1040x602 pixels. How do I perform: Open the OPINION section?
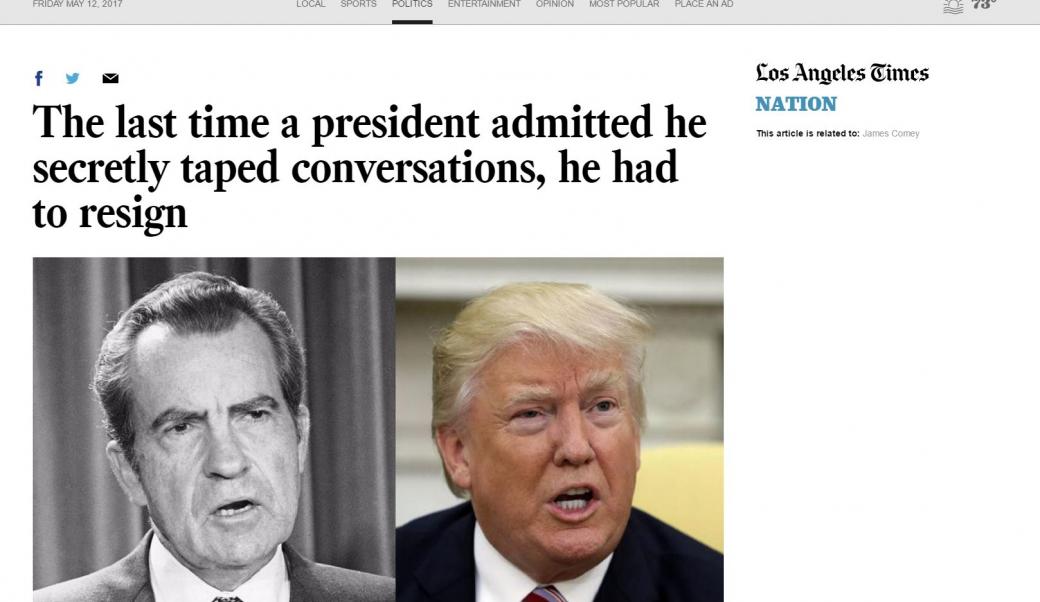point(555,4)
